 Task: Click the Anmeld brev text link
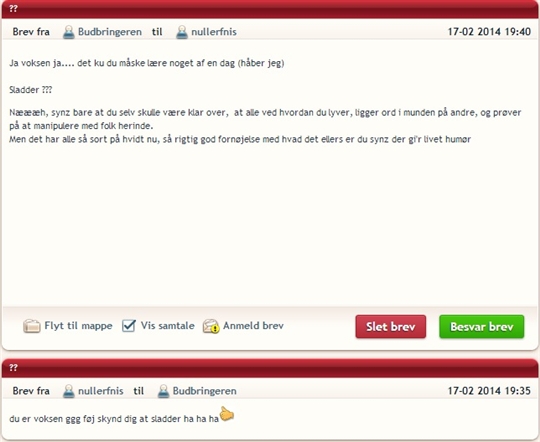click(253, 326)
